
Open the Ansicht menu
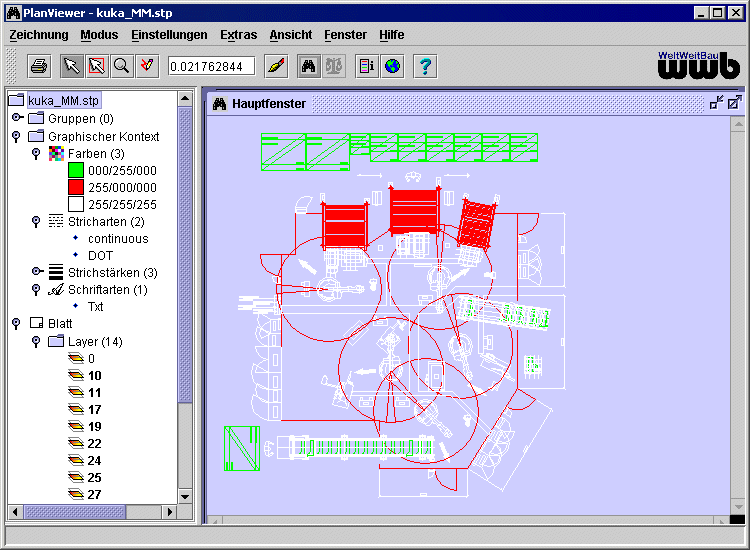pyautogui.click(x=290, y=35)
